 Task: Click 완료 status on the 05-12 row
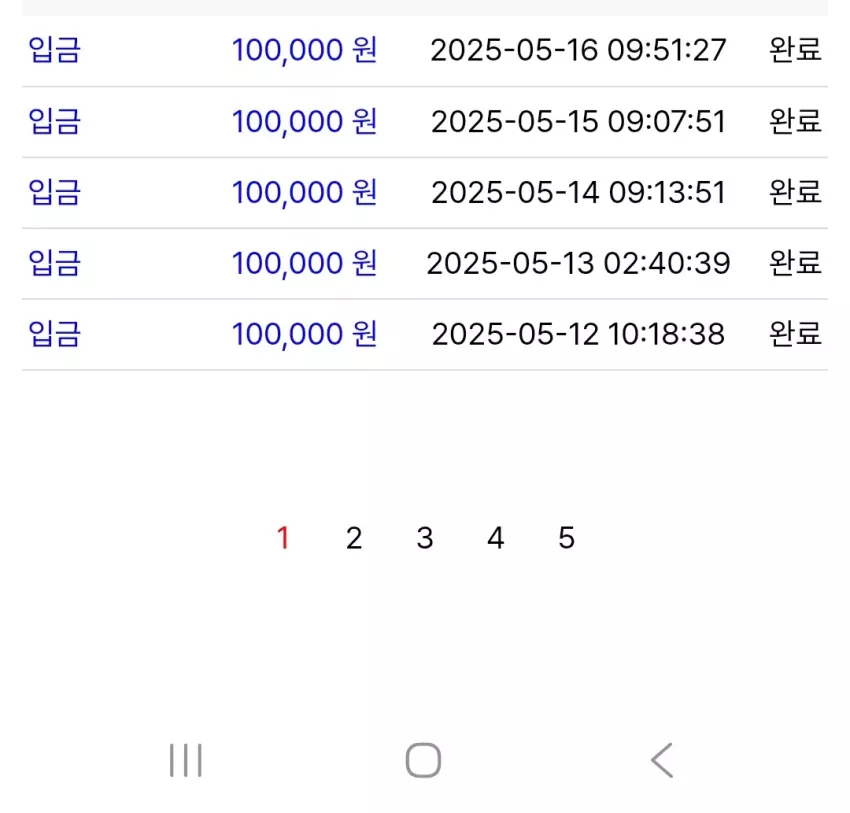point(795,333)
